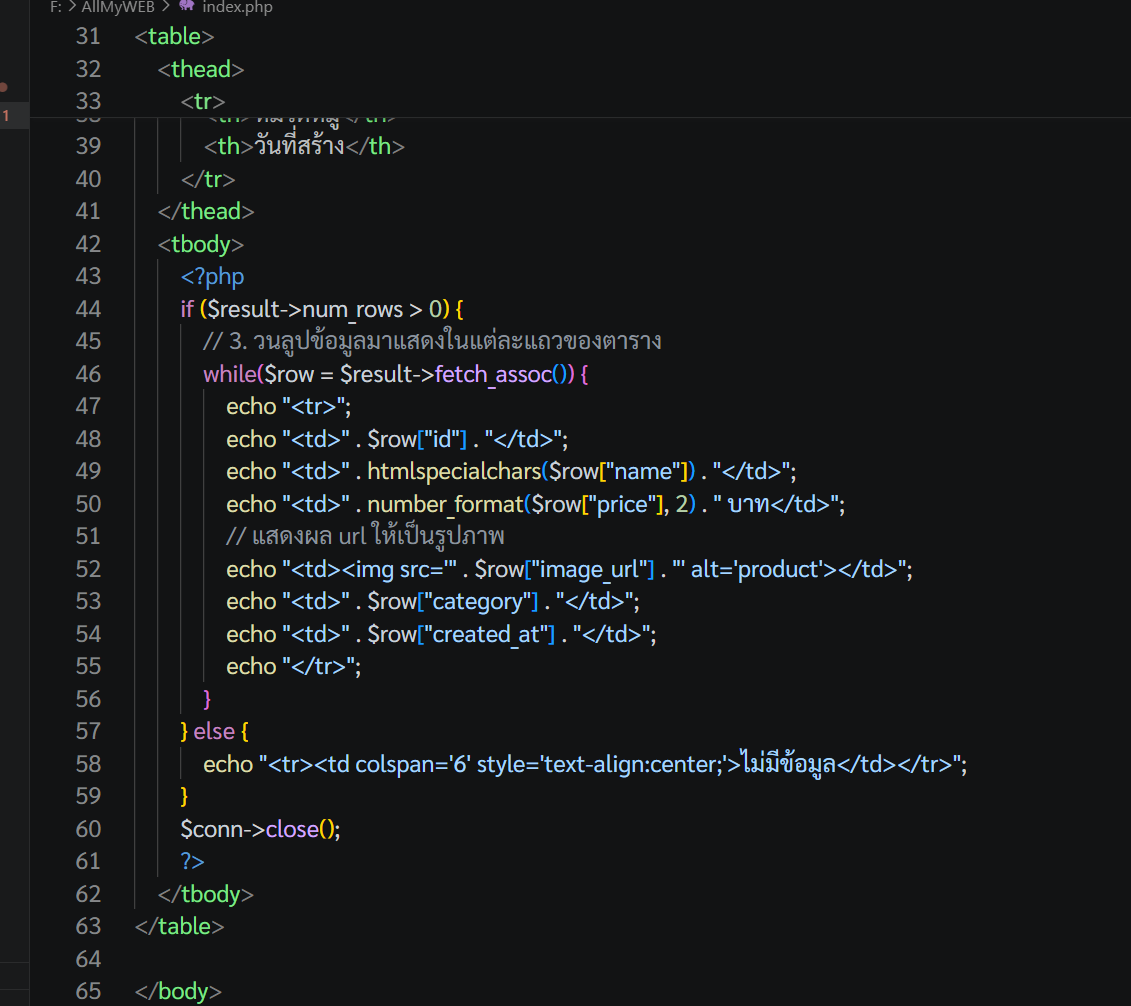Click the closing </thead> tag
1131x1006 pixels.
click(206, 211)
